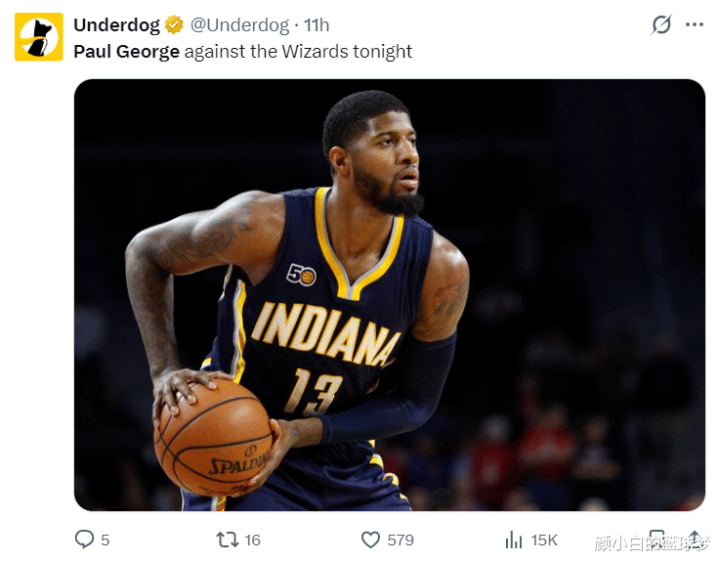
Task: Click the gold verified badge next to Underdog
Action: click(x=174, y=25)
